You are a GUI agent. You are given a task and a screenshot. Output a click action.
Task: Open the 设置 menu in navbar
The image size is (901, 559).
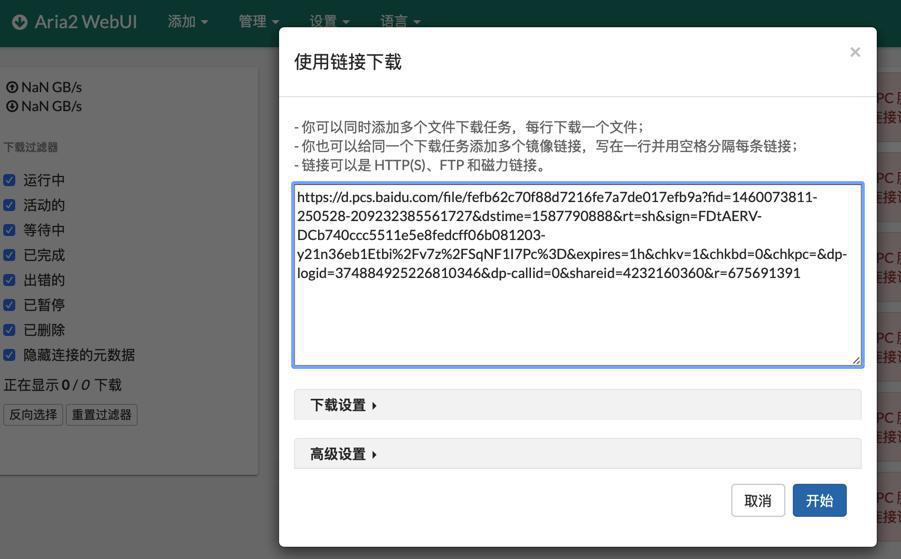(x=329, y=22)
